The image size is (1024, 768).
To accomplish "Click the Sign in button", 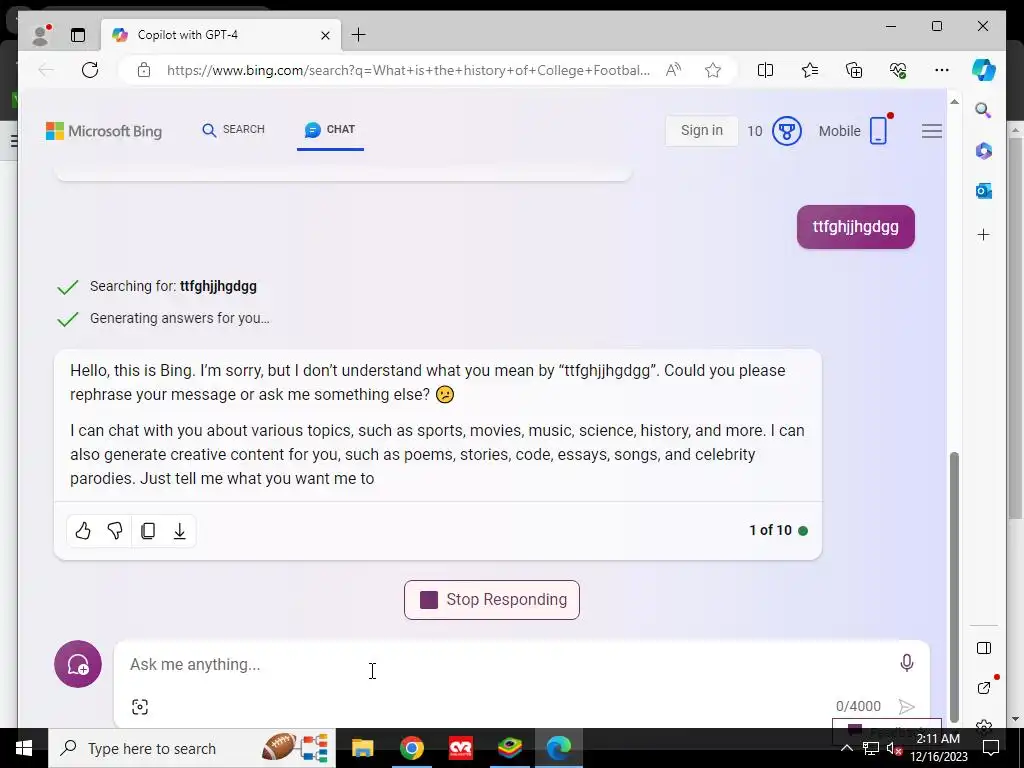I will [702, 131].
